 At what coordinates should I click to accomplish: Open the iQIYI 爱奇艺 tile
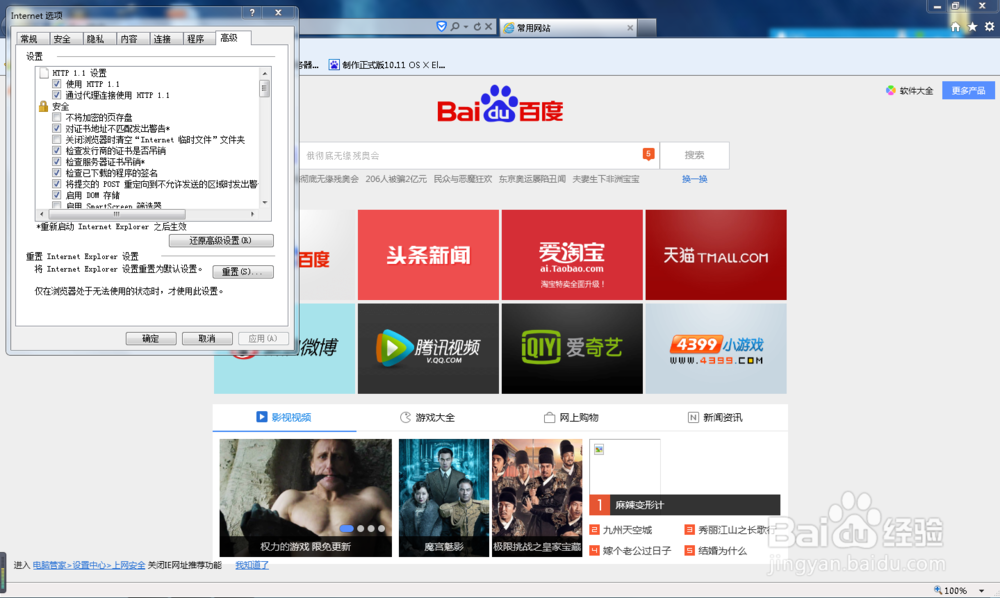tap(572, 348)
